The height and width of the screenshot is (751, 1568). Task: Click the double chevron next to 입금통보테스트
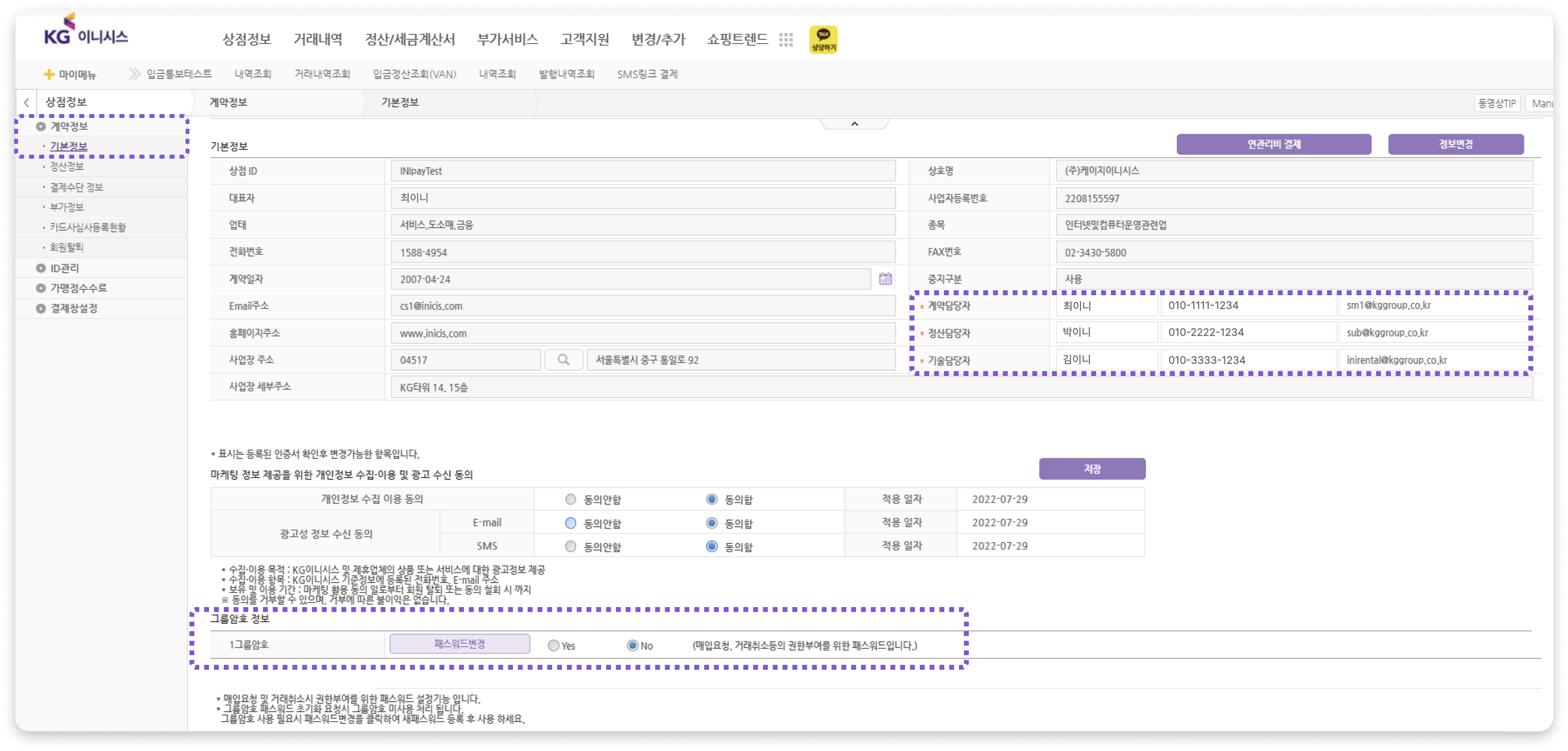pyautogui.click(x=135, y=73)
